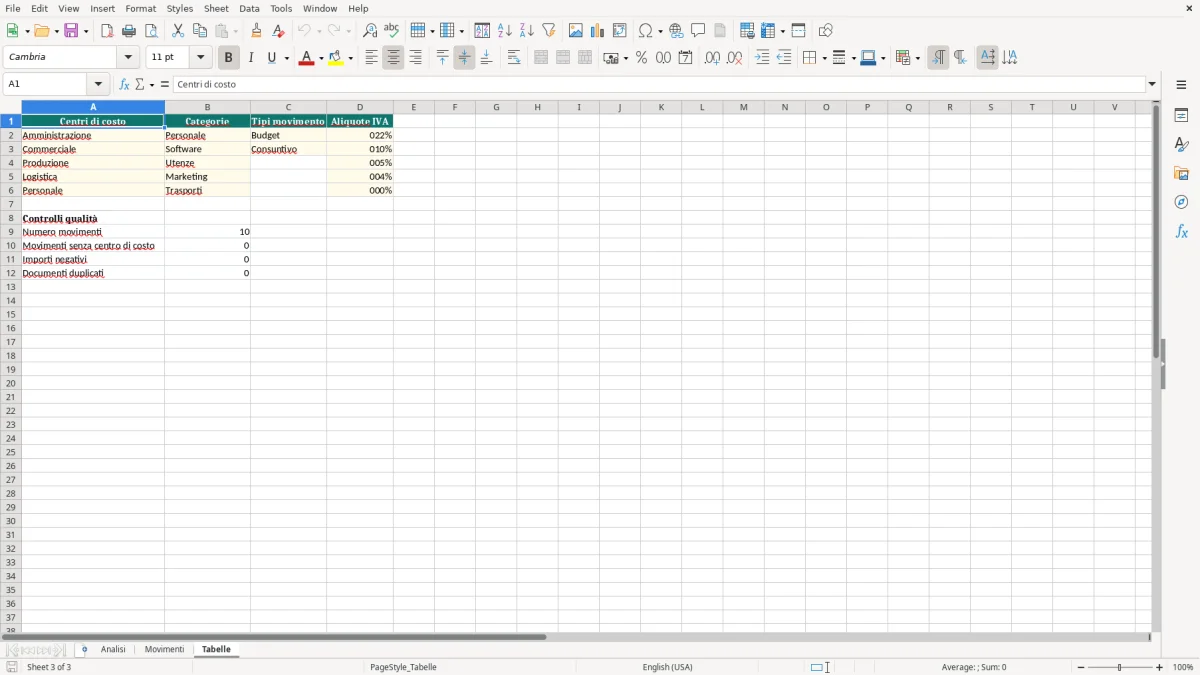This screenshot has width=1200, height=675.
Task: Open the Format menu
Action: point(140,8)
